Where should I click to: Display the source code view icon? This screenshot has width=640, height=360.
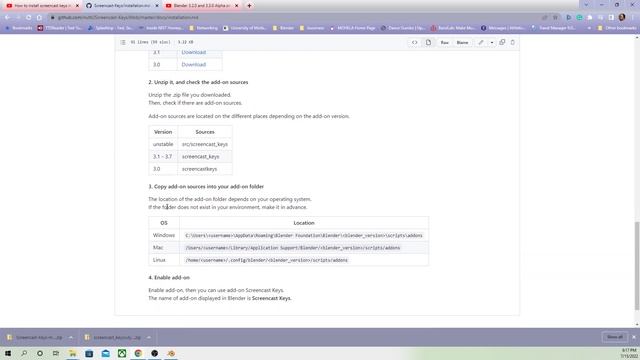click(415, 42)
